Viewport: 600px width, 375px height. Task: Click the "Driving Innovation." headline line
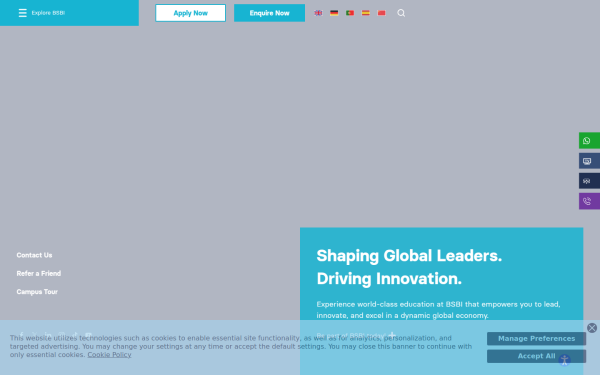click(x=389, y=279)
